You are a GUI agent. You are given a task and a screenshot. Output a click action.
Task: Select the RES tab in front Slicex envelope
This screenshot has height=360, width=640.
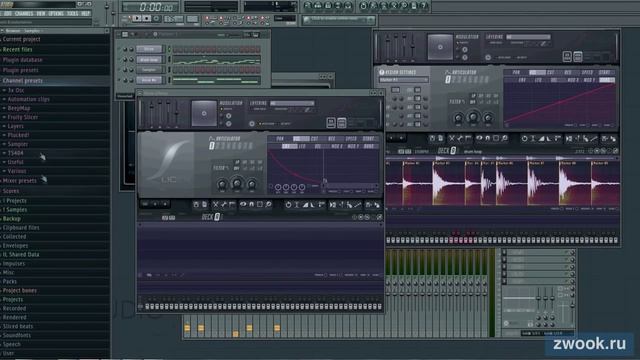click(332, 139)
